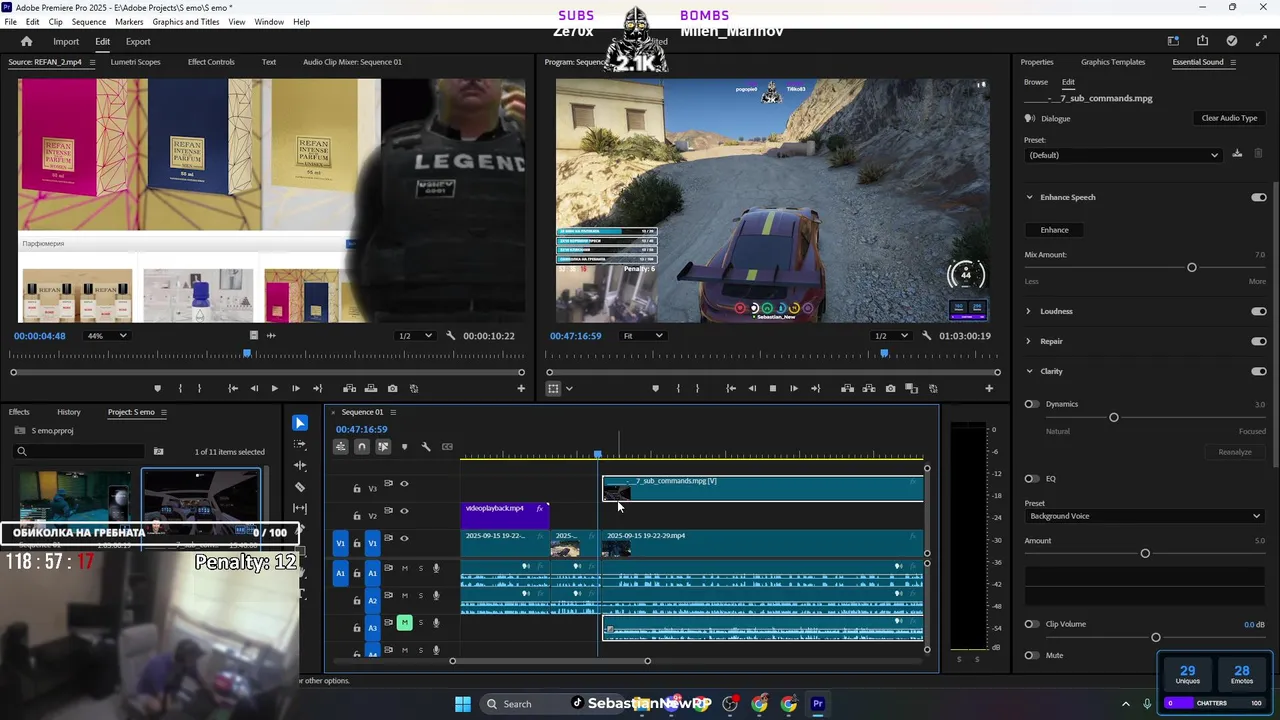Toggle Linked Selection in timeline
This screenshot has height=720, width=1280.
pyautogui.click(x=383, y=447)
